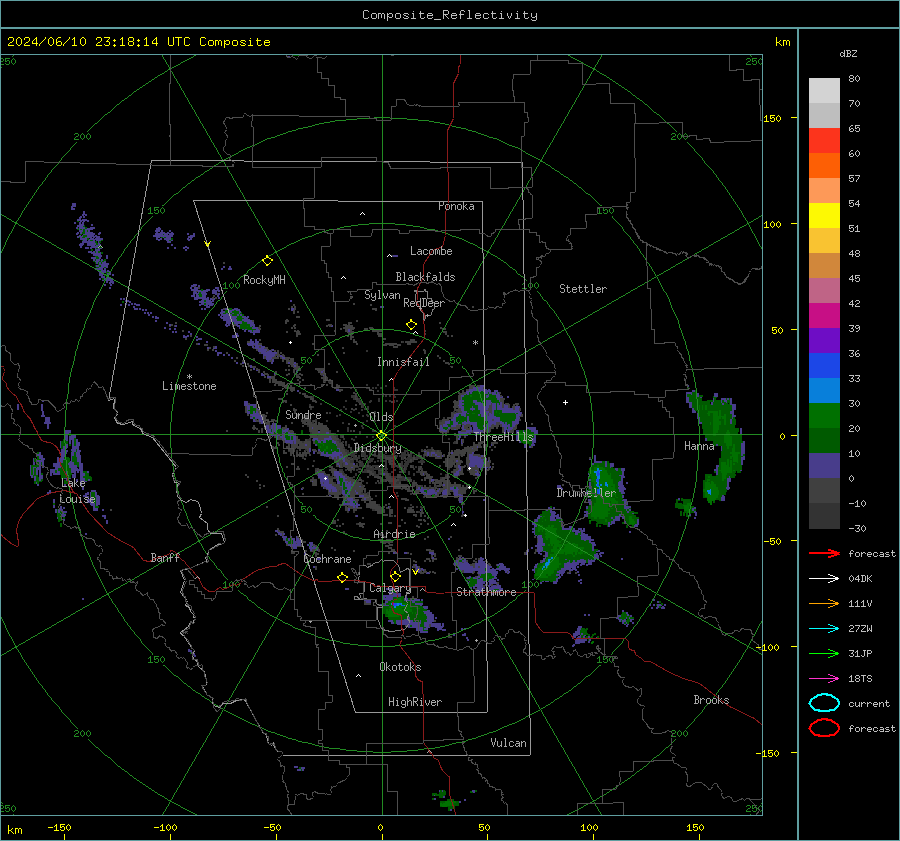Click the red forecast ellipse legend icon
This screenshot has width=900, height=841.
[824, 728]
